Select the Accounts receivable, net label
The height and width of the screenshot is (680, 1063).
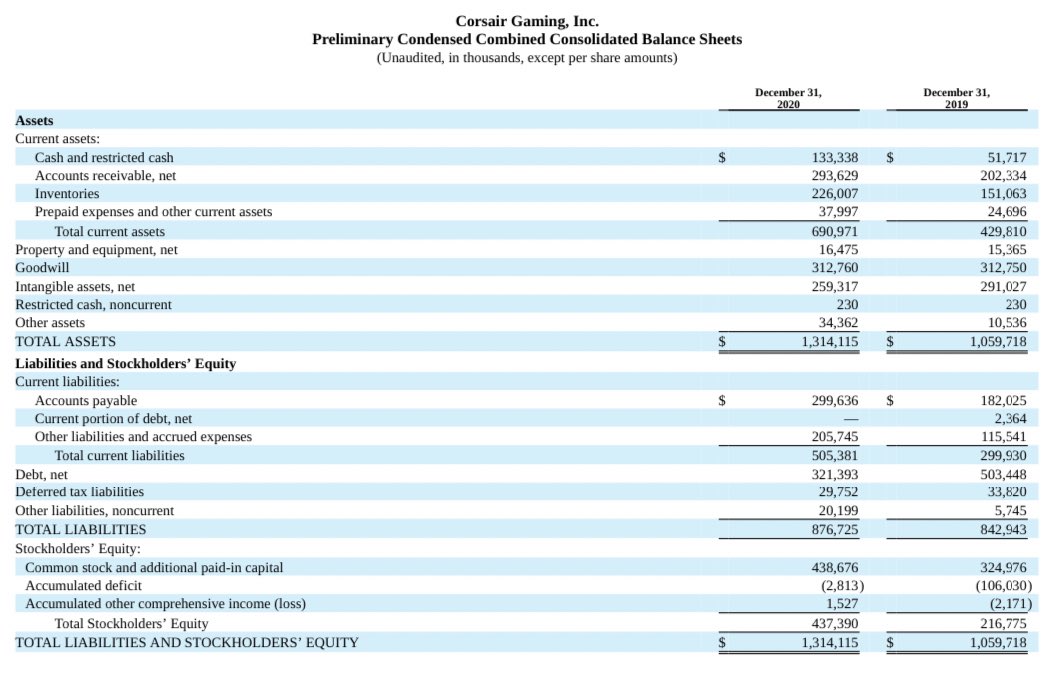pyautogui.click(x=105, y=176)
